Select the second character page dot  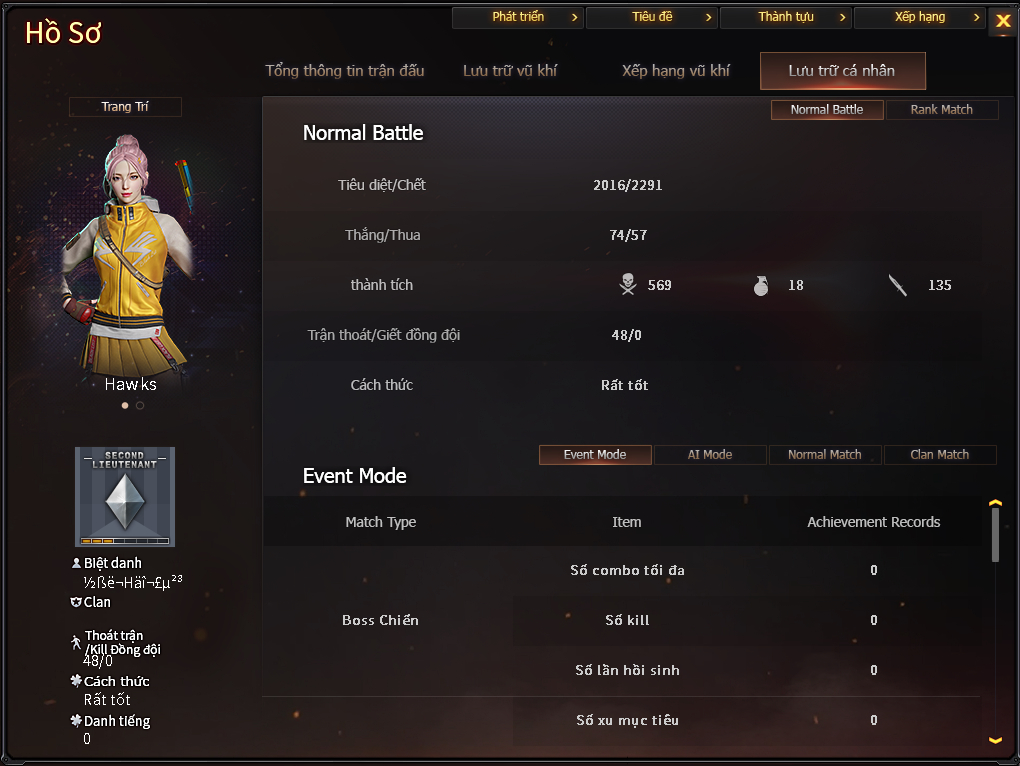pos(140,405)
